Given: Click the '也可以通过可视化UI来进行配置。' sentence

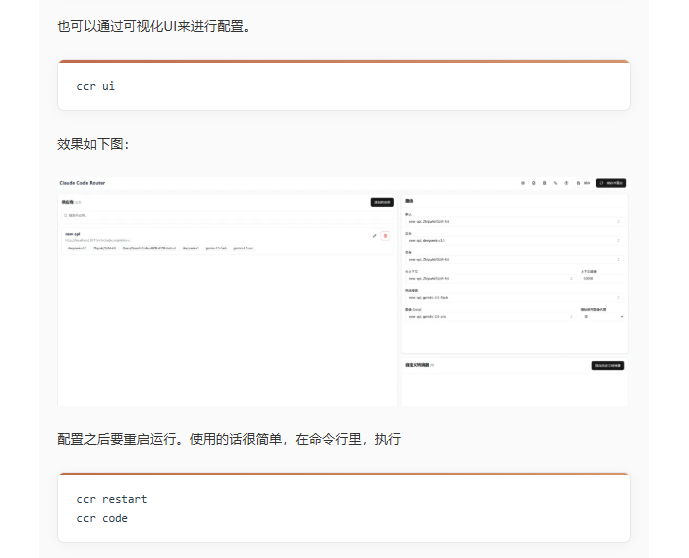Looking at the screenshot, I should click(153, 26).
